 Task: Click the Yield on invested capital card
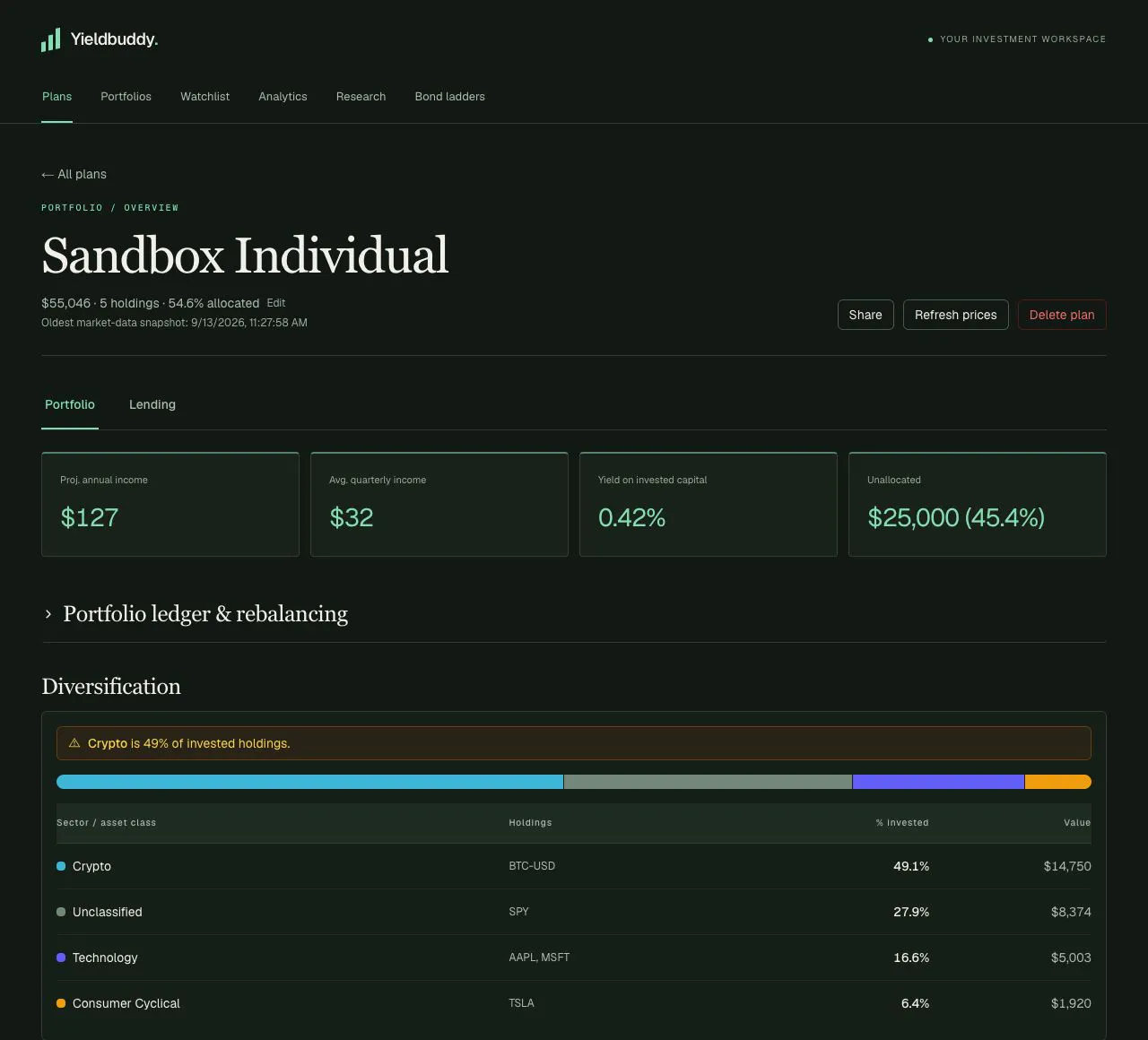click(709, 504)
